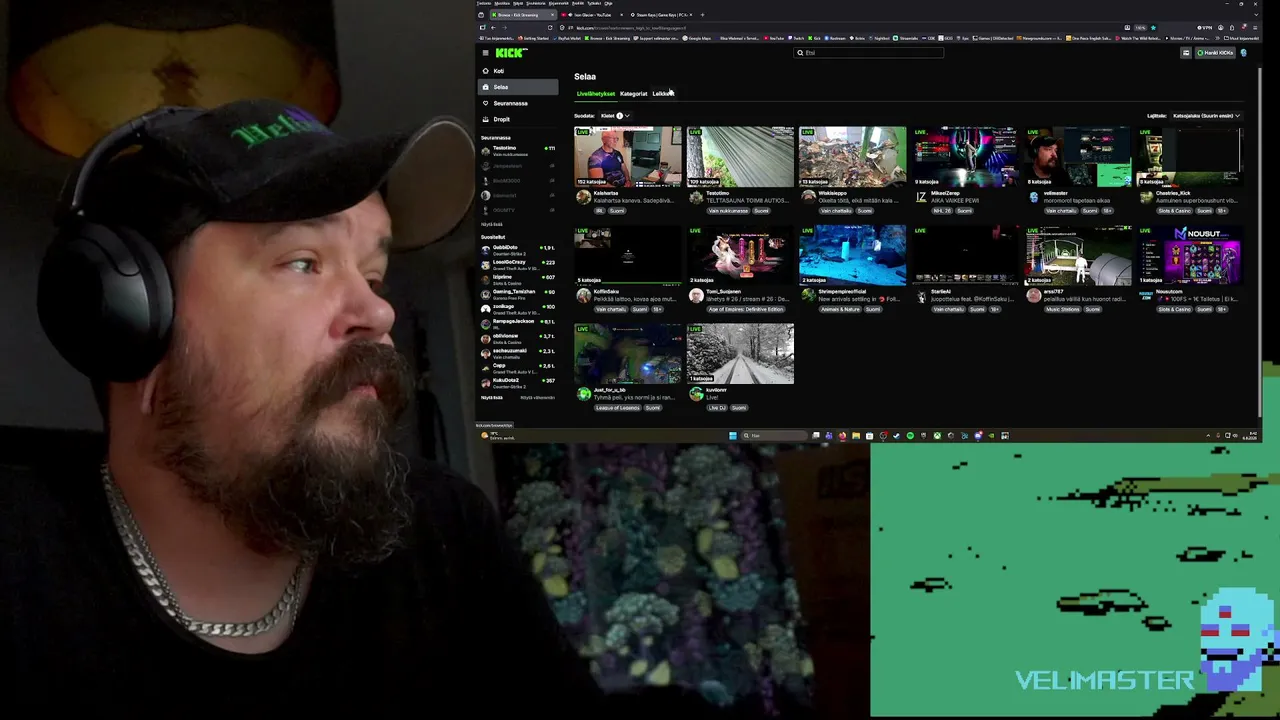The height and width of the screenshot is (720, 1280).
Task: Open GabbiDoto in recommended channels
Action: pyautogui.click(x=518, y=250)
